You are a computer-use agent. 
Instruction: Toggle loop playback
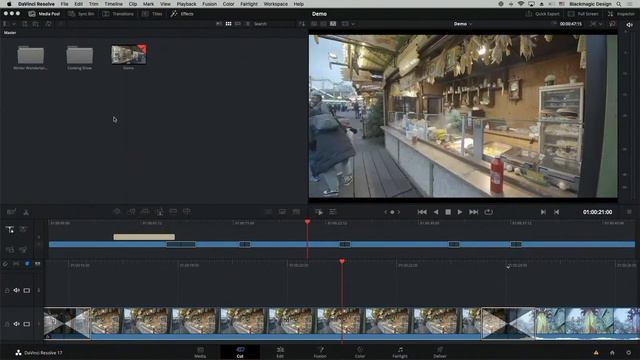[x=488, y=212]
